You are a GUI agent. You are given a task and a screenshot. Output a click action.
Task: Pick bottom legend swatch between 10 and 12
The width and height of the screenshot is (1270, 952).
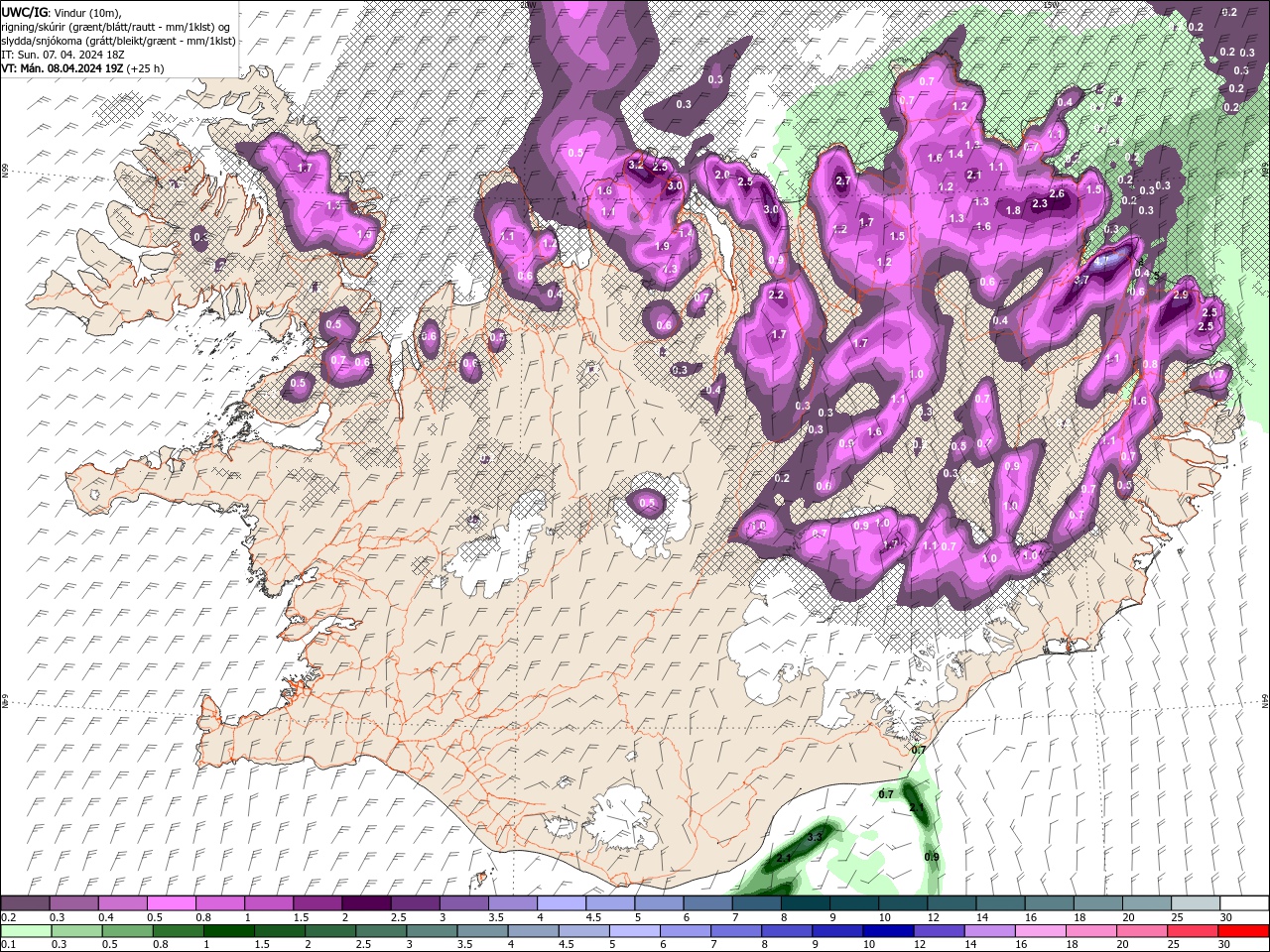click(888, 931)
